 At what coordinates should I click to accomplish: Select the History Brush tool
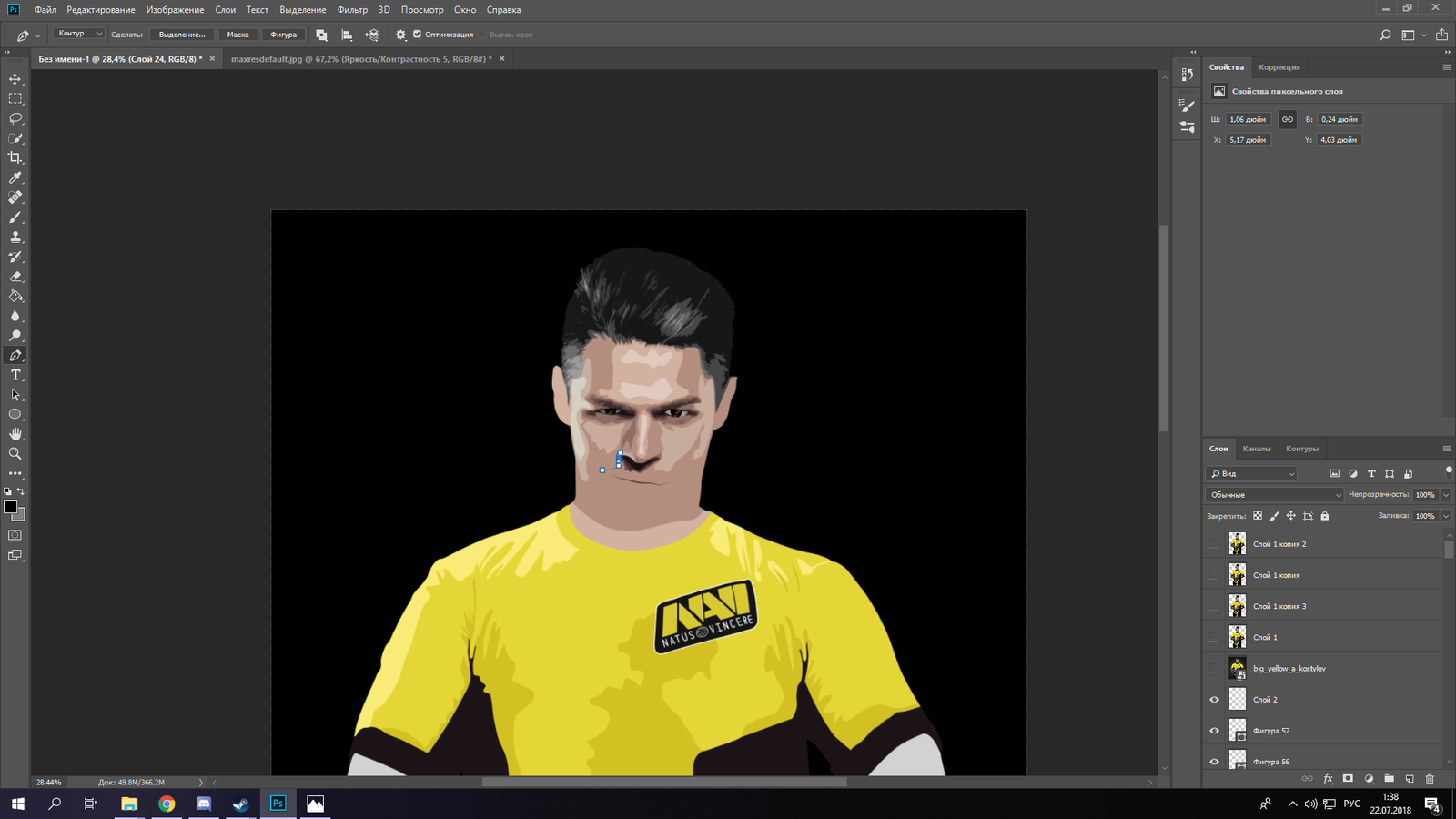(x=15, y=257)
